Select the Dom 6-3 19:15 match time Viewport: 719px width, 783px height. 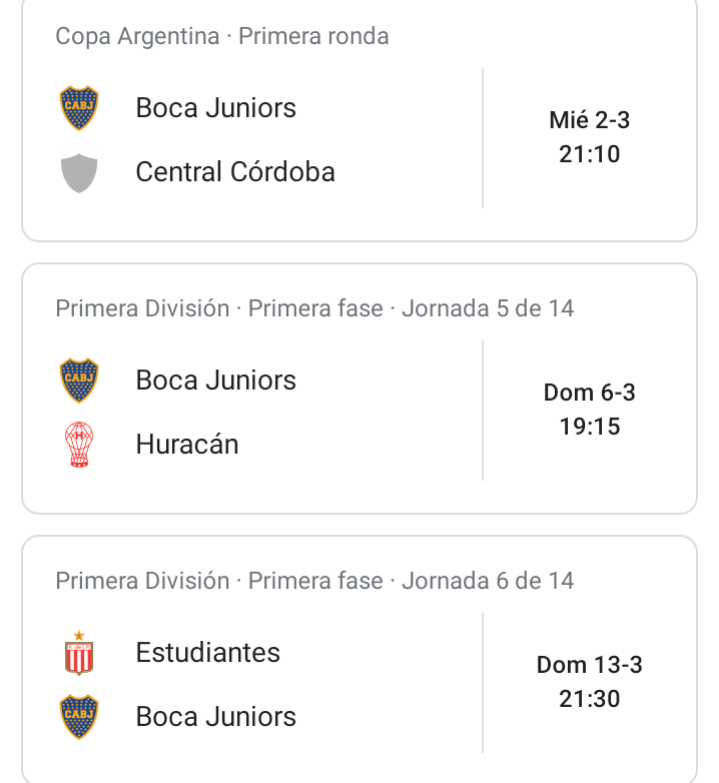click(x=589, y=409)
